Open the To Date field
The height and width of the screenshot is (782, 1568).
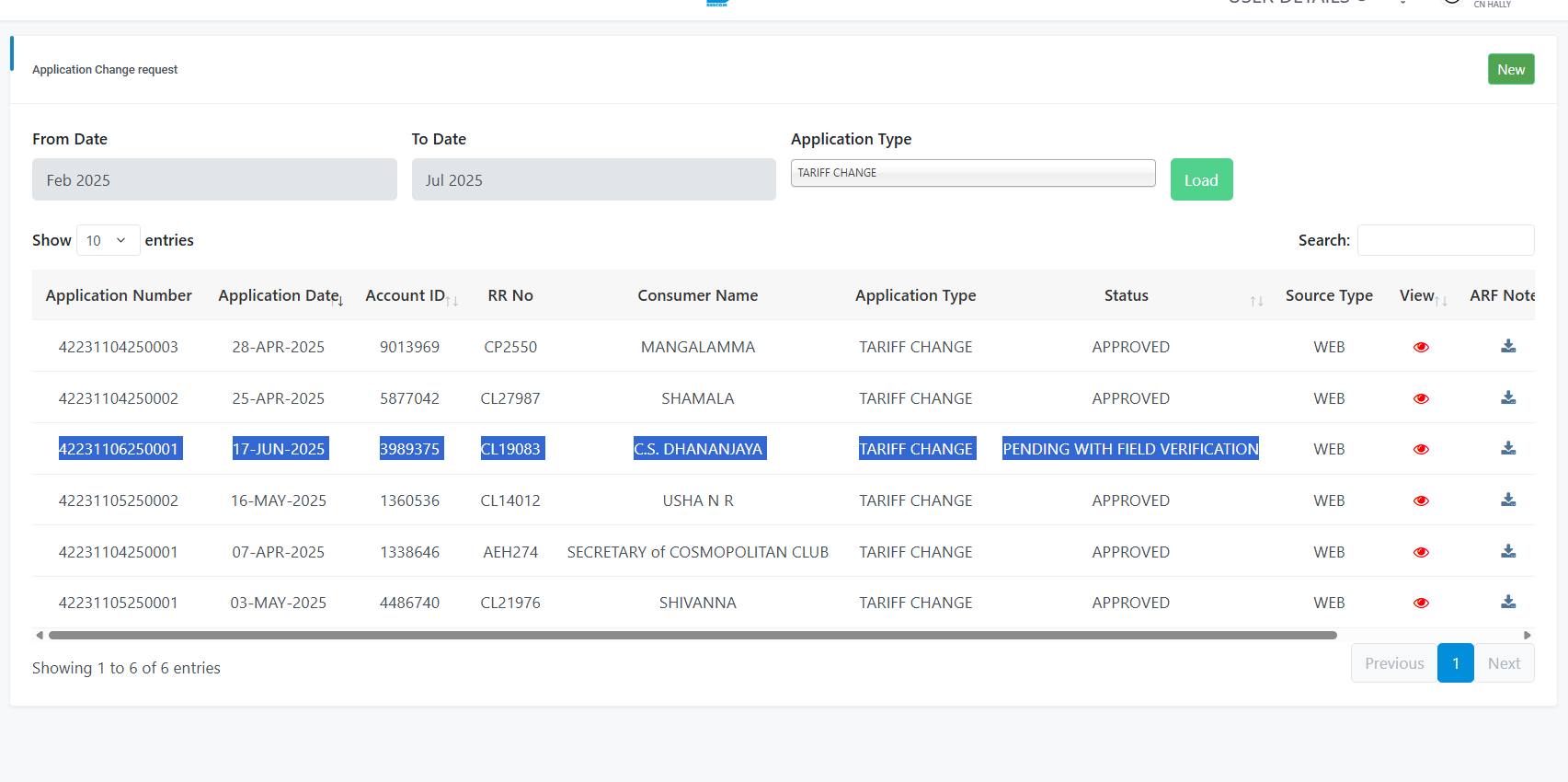(x=594, y=179)
